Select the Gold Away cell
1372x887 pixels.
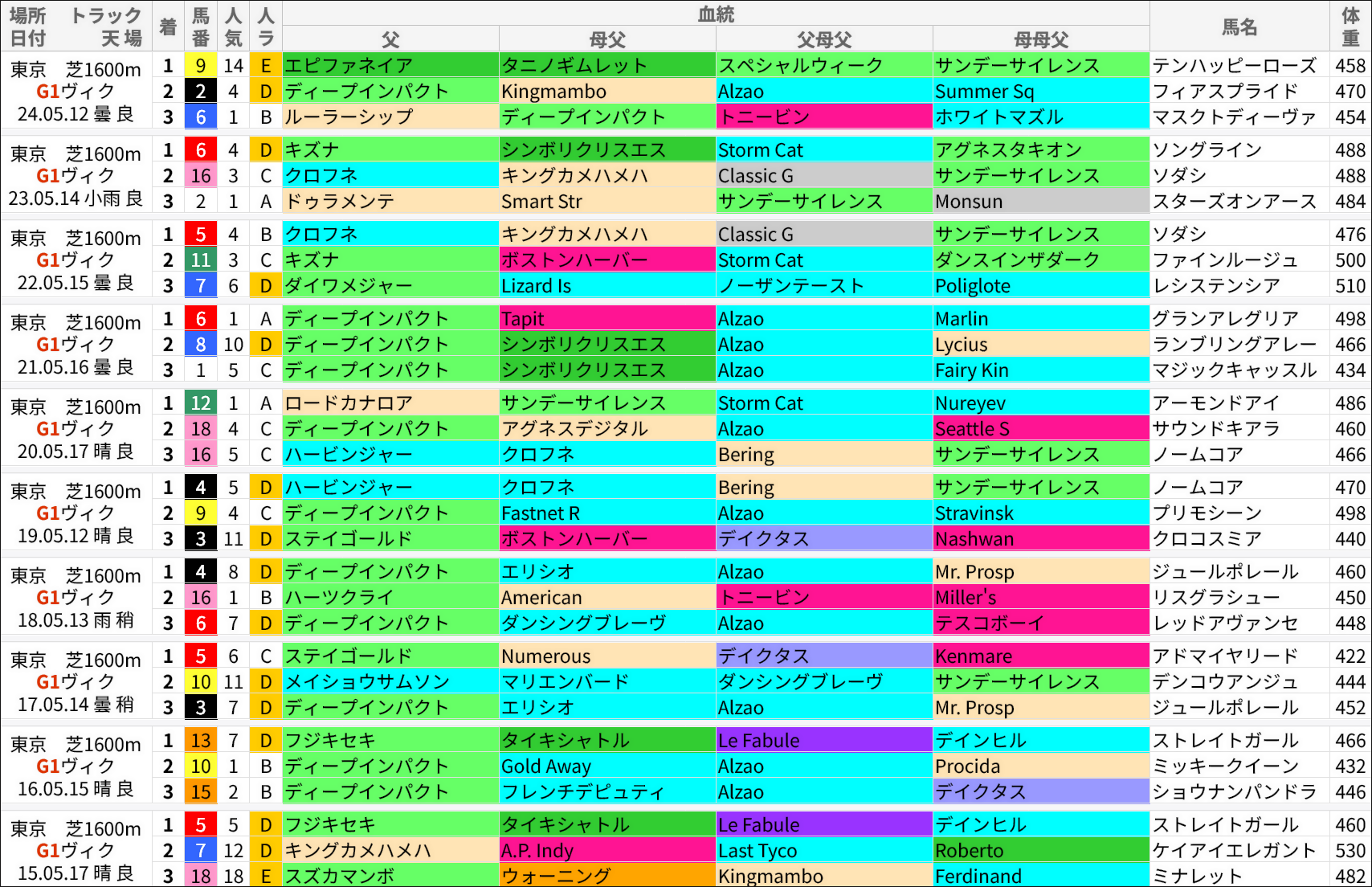(607, 766)
